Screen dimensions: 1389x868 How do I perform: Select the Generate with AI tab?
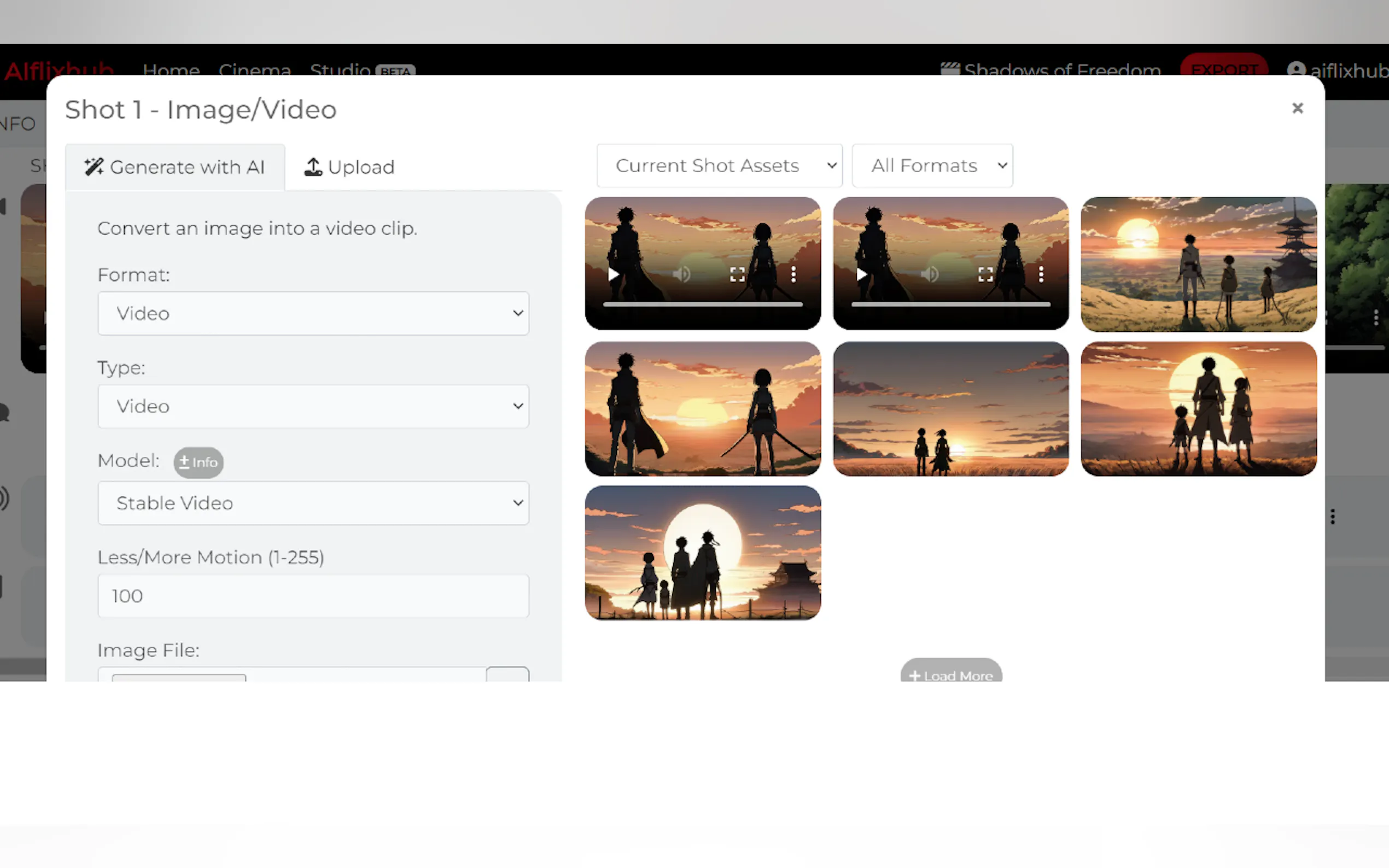174,167
